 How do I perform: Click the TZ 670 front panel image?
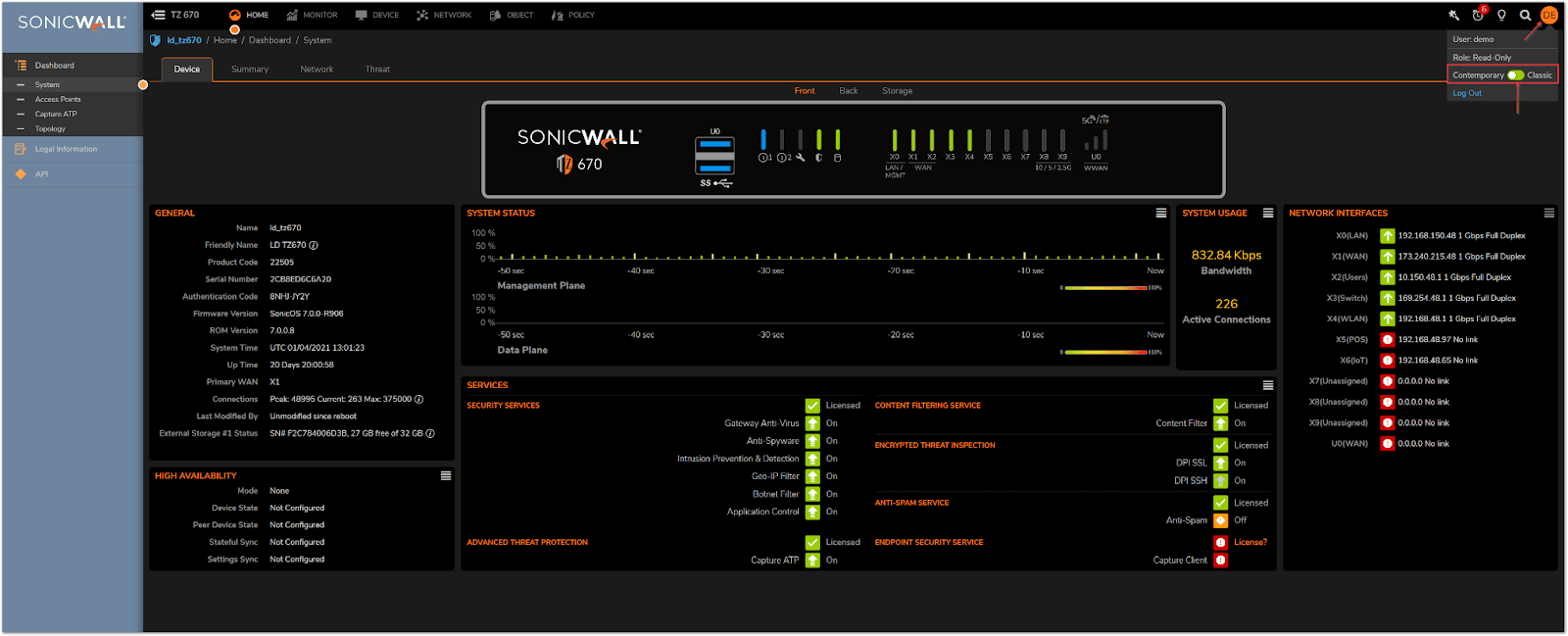pyautogui.click(x=854, y=149)
